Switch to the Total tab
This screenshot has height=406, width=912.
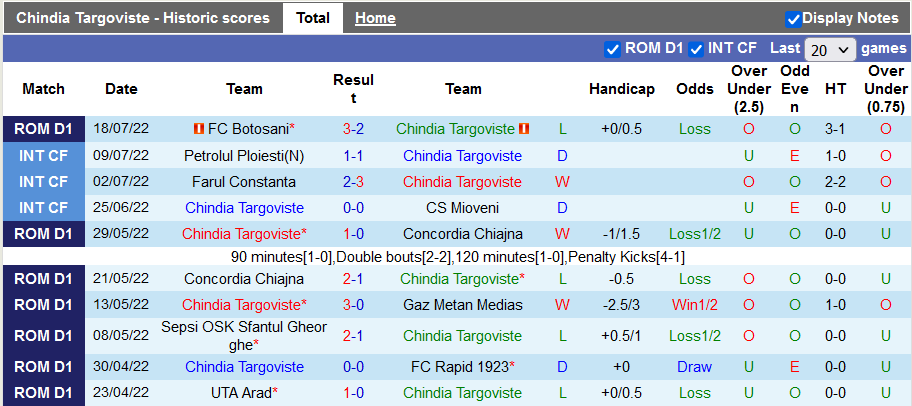click(313, 18)
